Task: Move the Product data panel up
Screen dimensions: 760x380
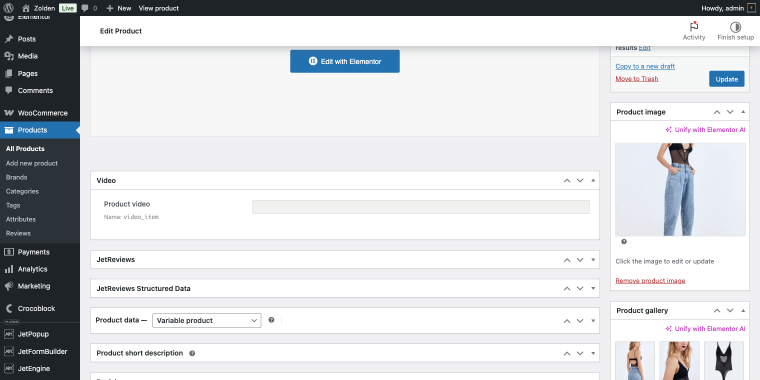Action: [x=567, y=321]
